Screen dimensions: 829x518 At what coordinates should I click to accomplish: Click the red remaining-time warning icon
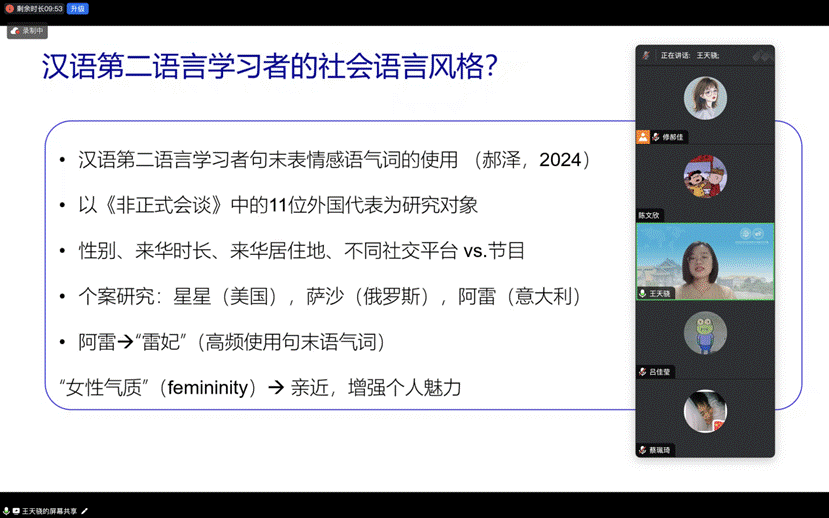(x=9, y=8)
